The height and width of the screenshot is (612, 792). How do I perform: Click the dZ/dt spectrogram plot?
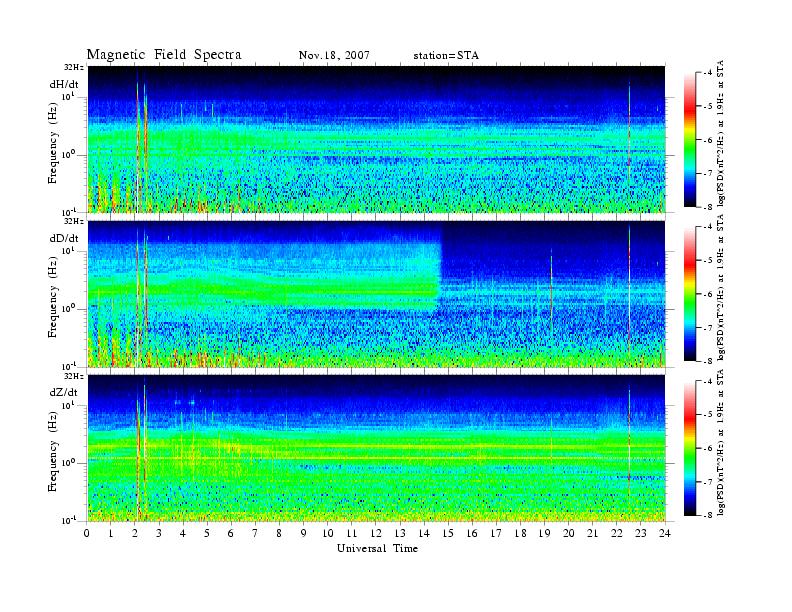(x=376, y=448)
